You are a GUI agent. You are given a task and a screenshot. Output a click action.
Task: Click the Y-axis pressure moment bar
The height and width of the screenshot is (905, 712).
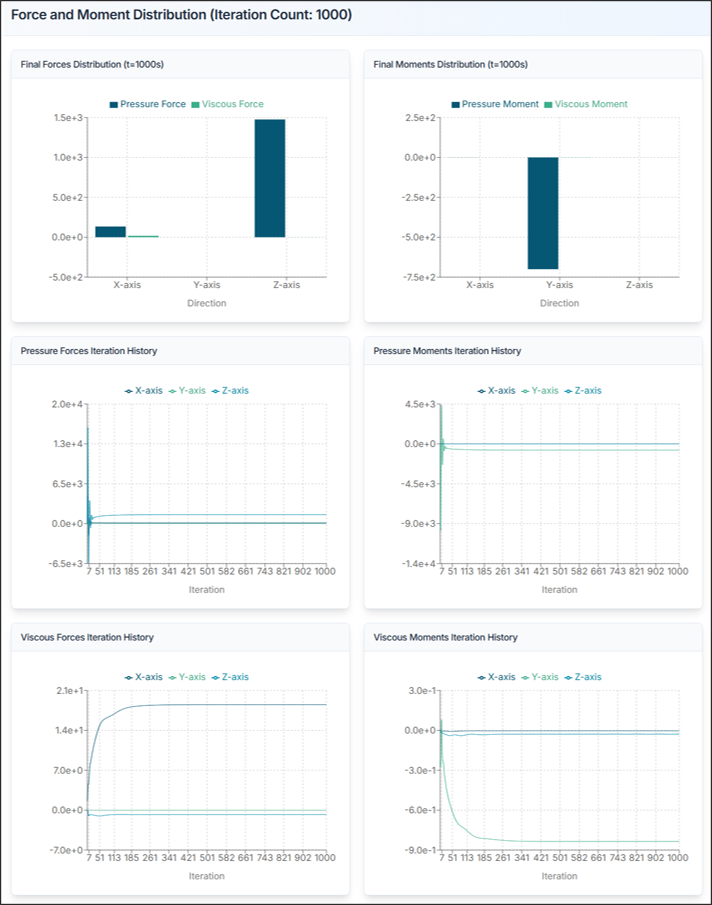pos(543,213)
